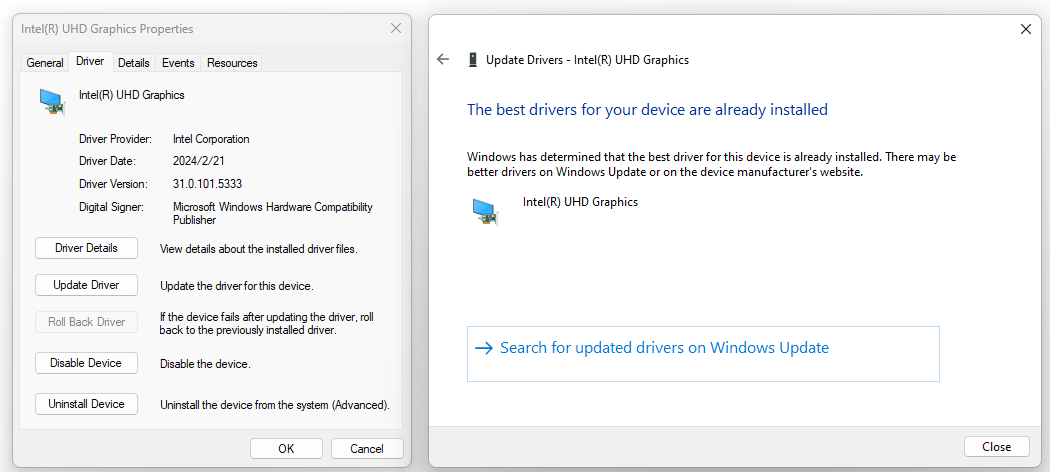
Task: Click the Update Driver button
Action: coord(86,285)
